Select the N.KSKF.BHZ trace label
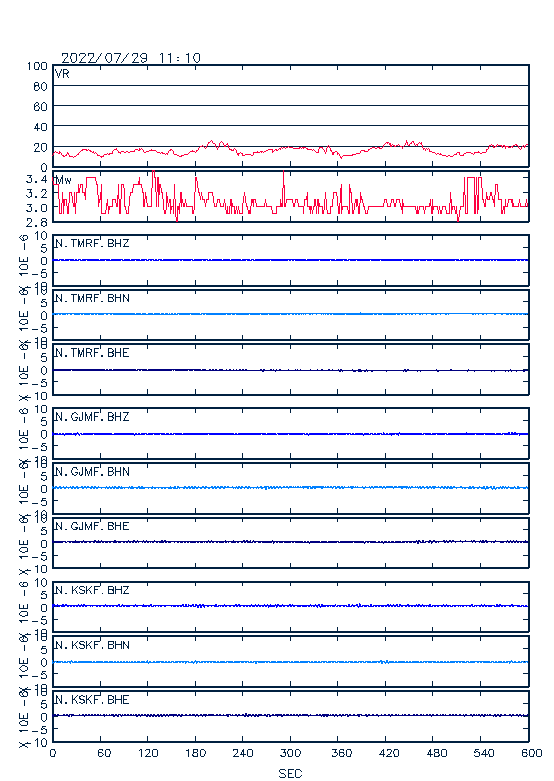This screenshot has width=554, height=781. [92, 590]
